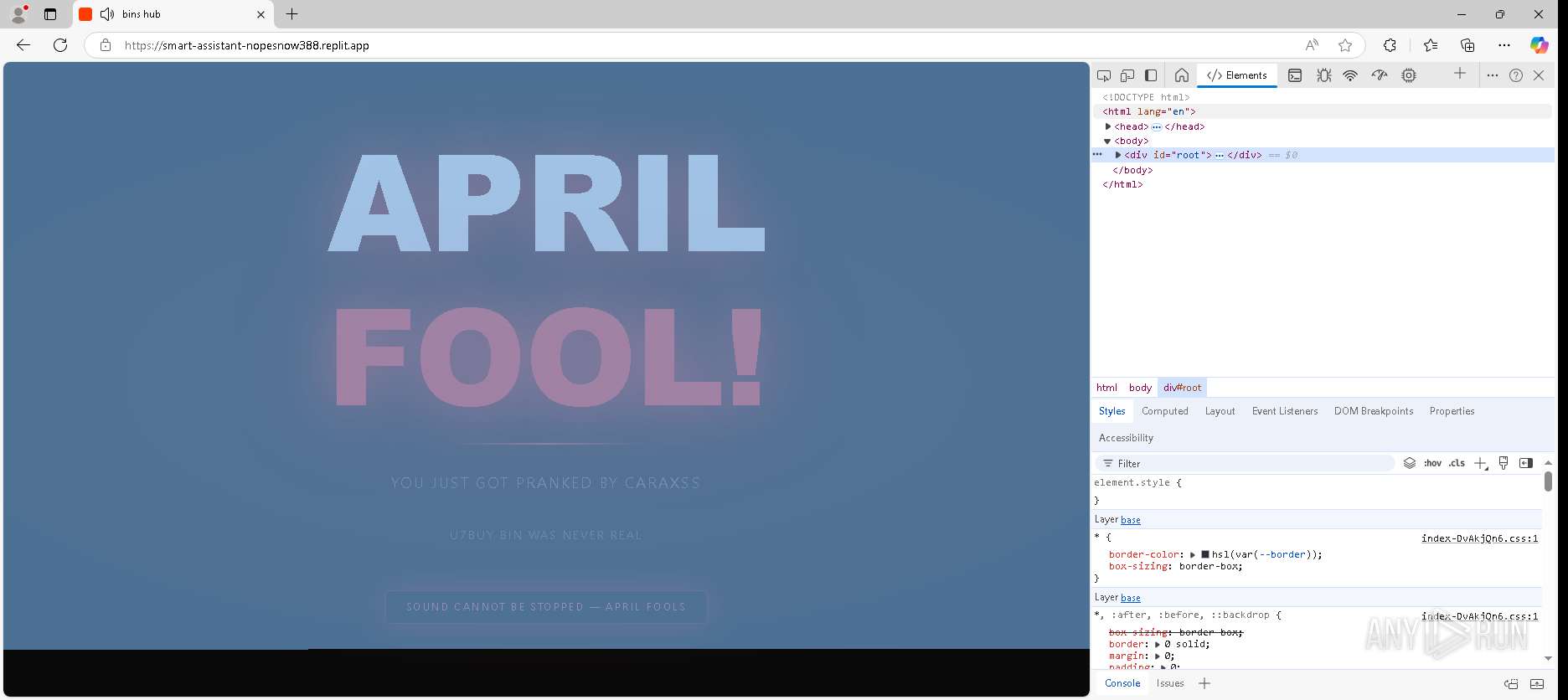
Task: Open the black border-color swatch picker
Action: (x=1205, y=554)
